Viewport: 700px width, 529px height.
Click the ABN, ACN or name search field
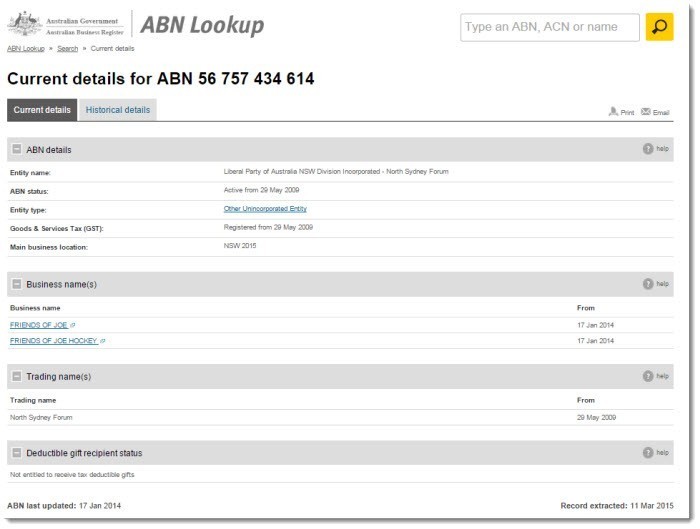pyautogui.click(x=549, y=27)
